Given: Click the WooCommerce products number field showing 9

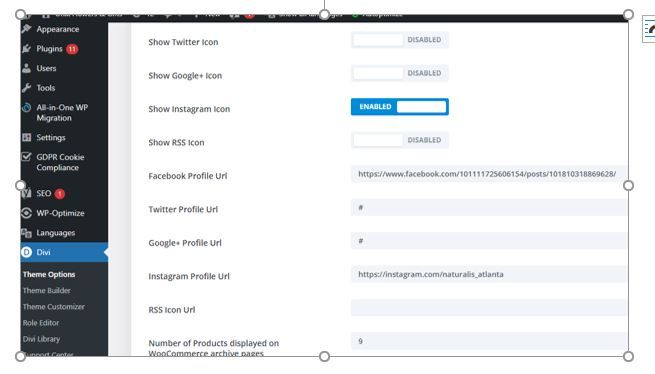Looking at the screenshot, I should click(488, 341).
